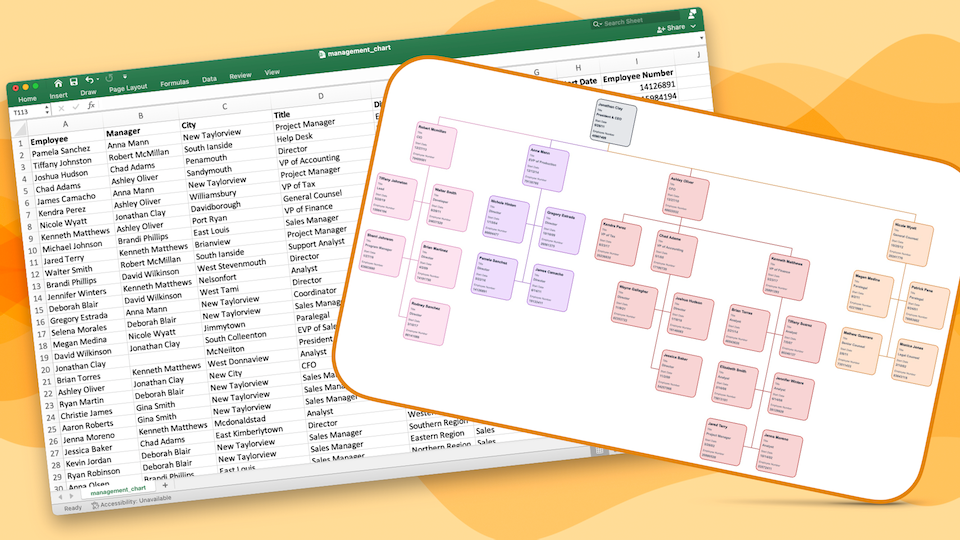Click the Nicole Wyatt box in org chart
This screenshot has height=540, width=960.
(x=911, y=243)
